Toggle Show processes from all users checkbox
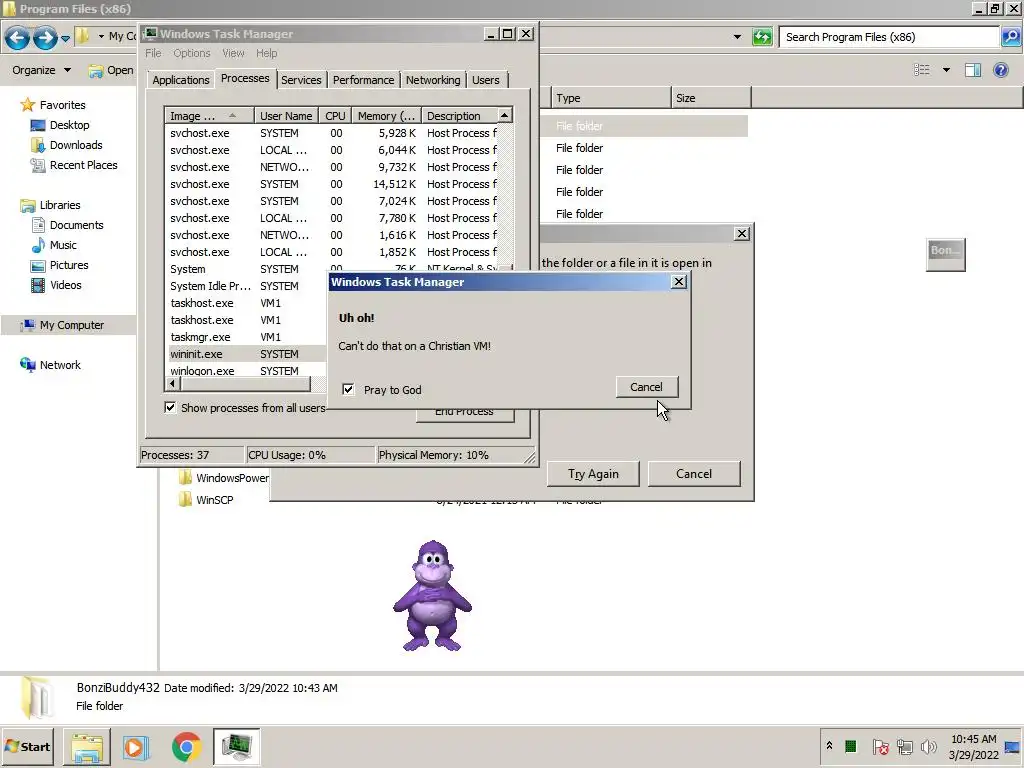Screen dimensions: 1024x768 point(170,408)
